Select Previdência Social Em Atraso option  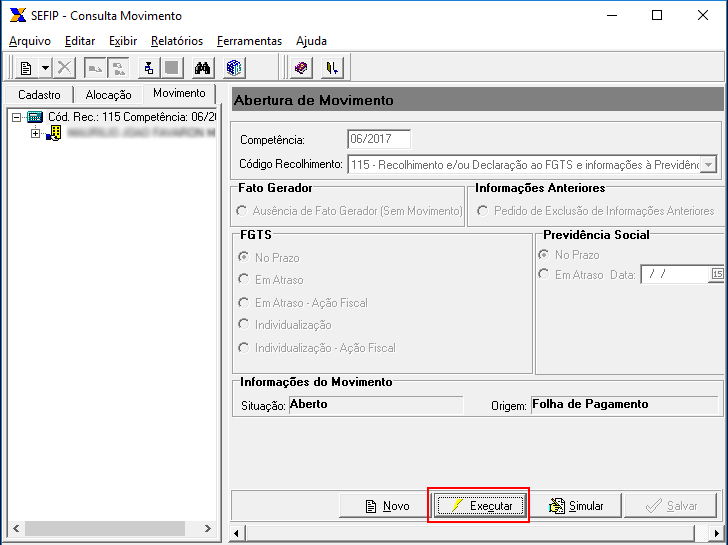pos(544,274)
